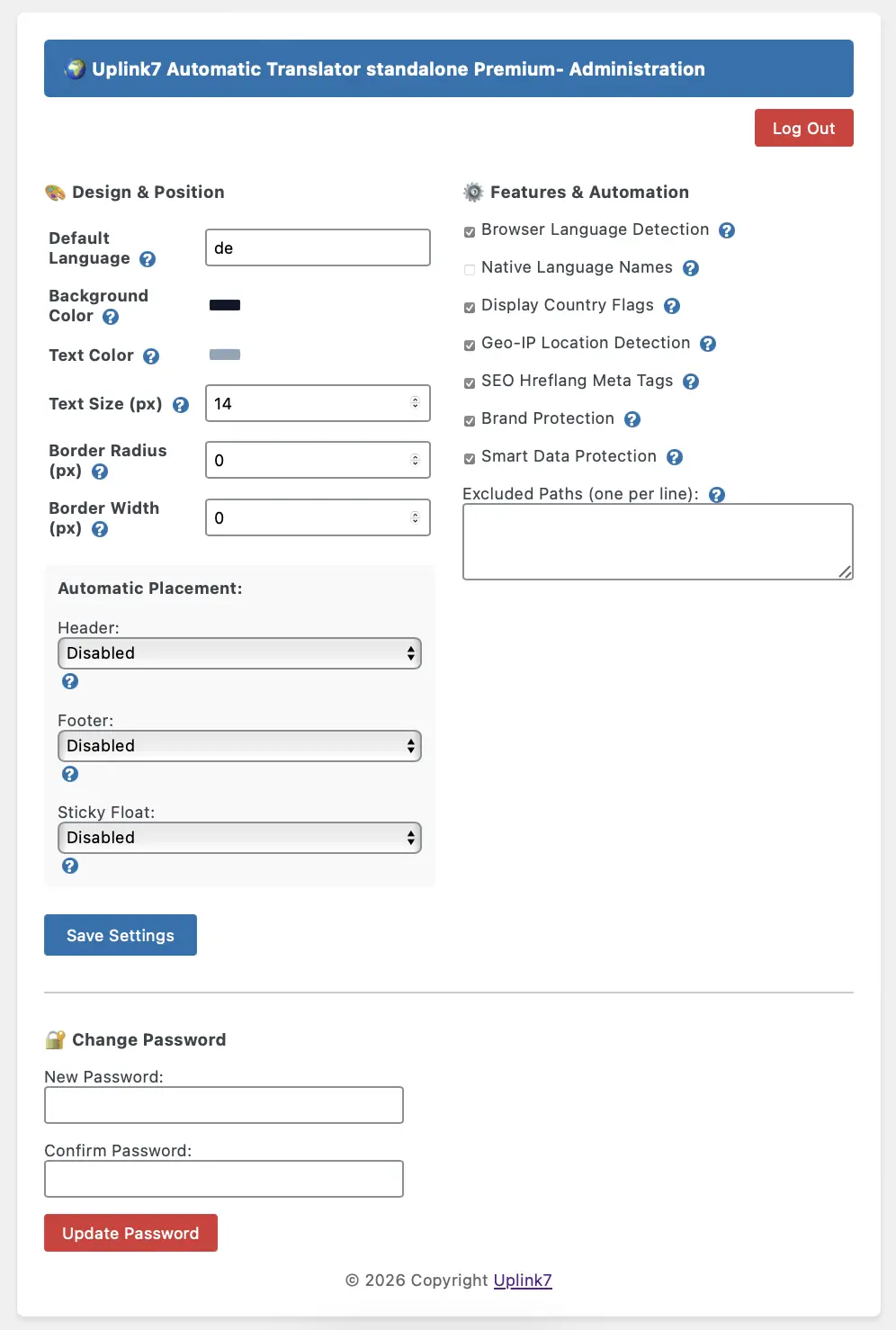Toggle Geo-IP Location Detection checkbox
This screenshot has width=896, height=1330.
470,346
